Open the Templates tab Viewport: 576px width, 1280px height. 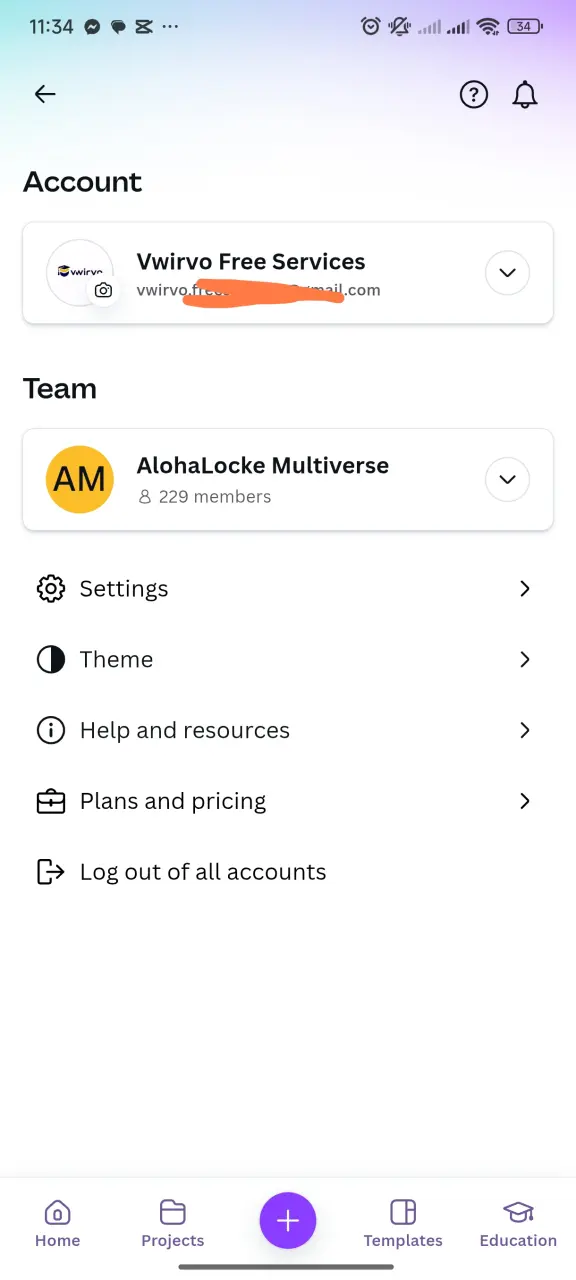[403, 1224]
